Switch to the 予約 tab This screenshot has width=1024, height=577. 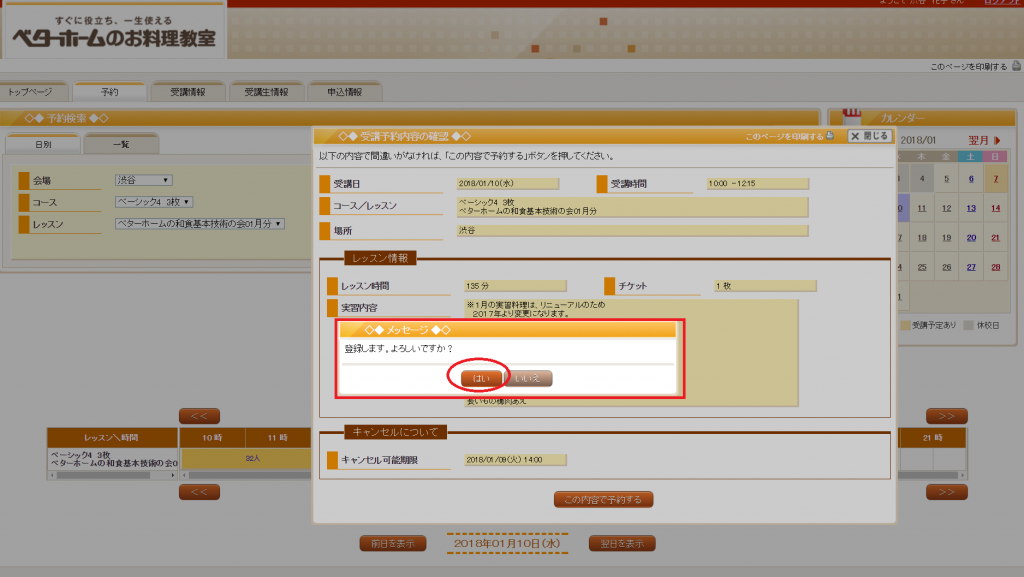[x=110, y=92]
